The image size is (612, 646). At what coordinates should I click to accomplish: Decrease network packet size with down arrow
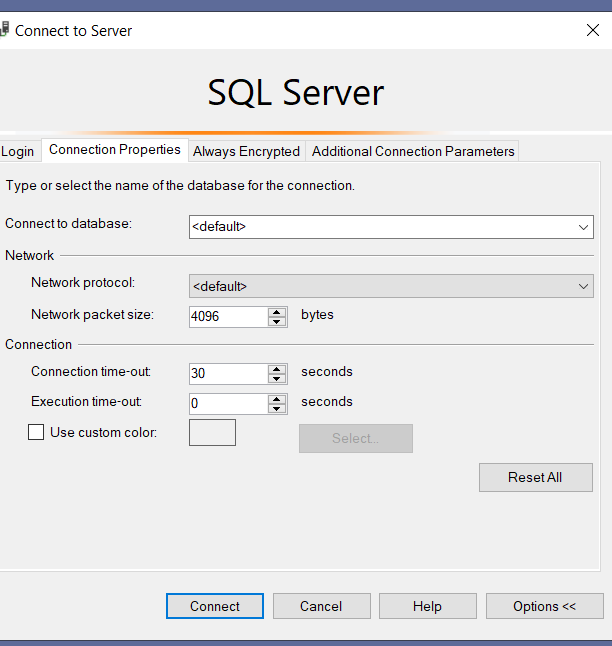277,322
